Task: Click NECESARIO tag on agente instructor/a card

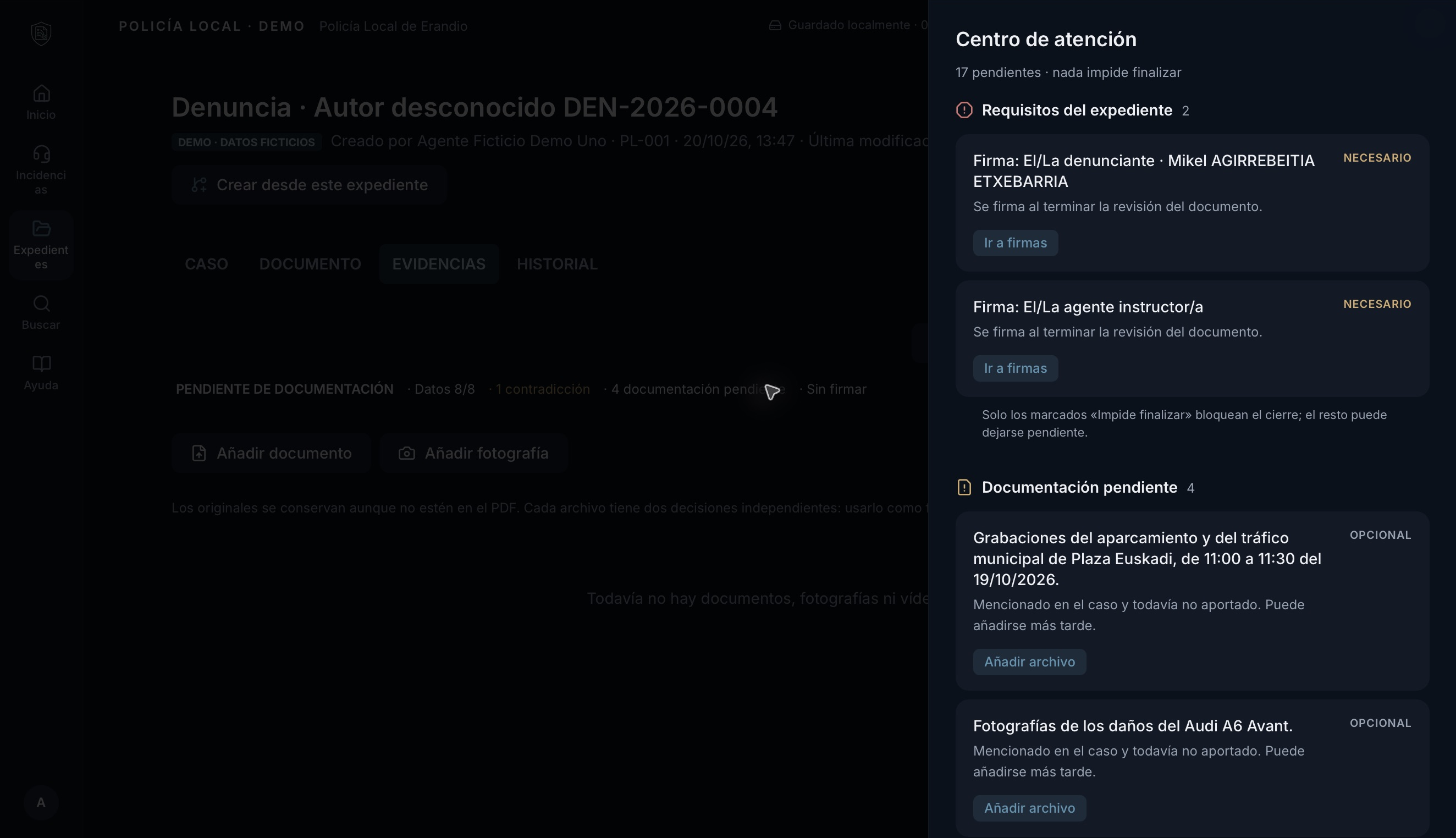Action: pyautogui.click(x=1377, y=304)
